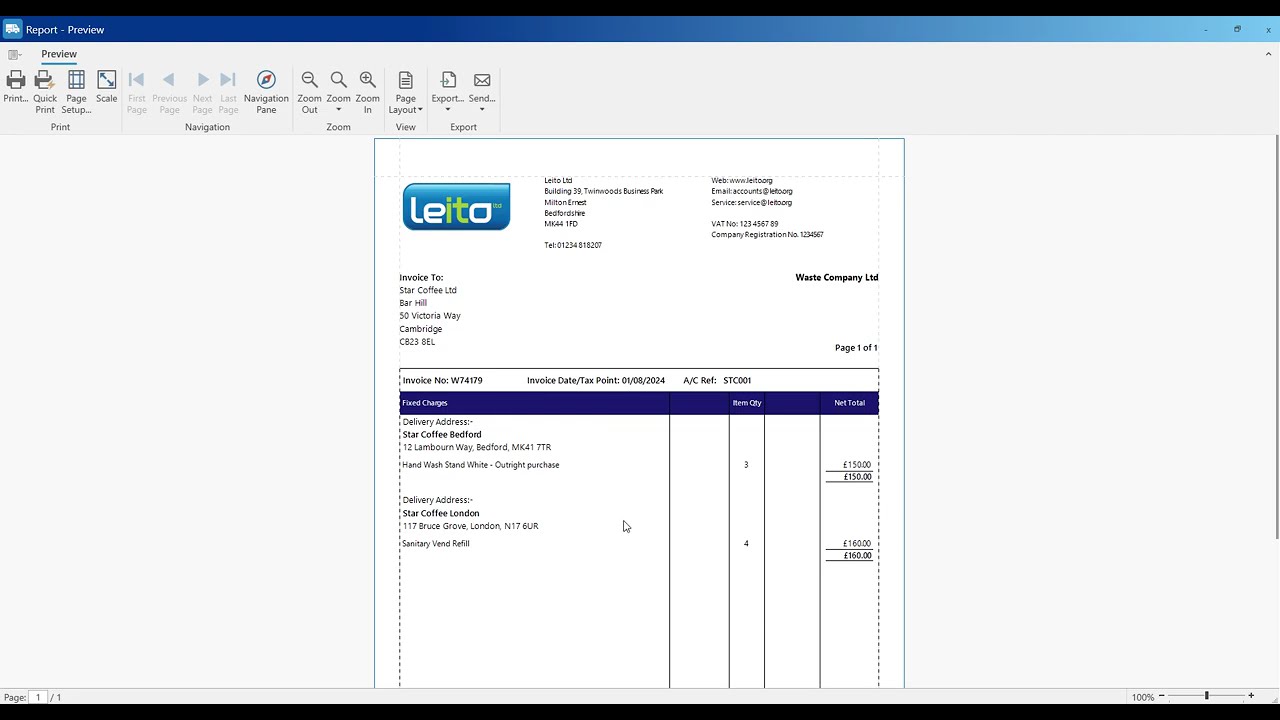The image size is (1280, 720).
Task: Click 'Page 1 of 1' text
Action: coord(856,348)
